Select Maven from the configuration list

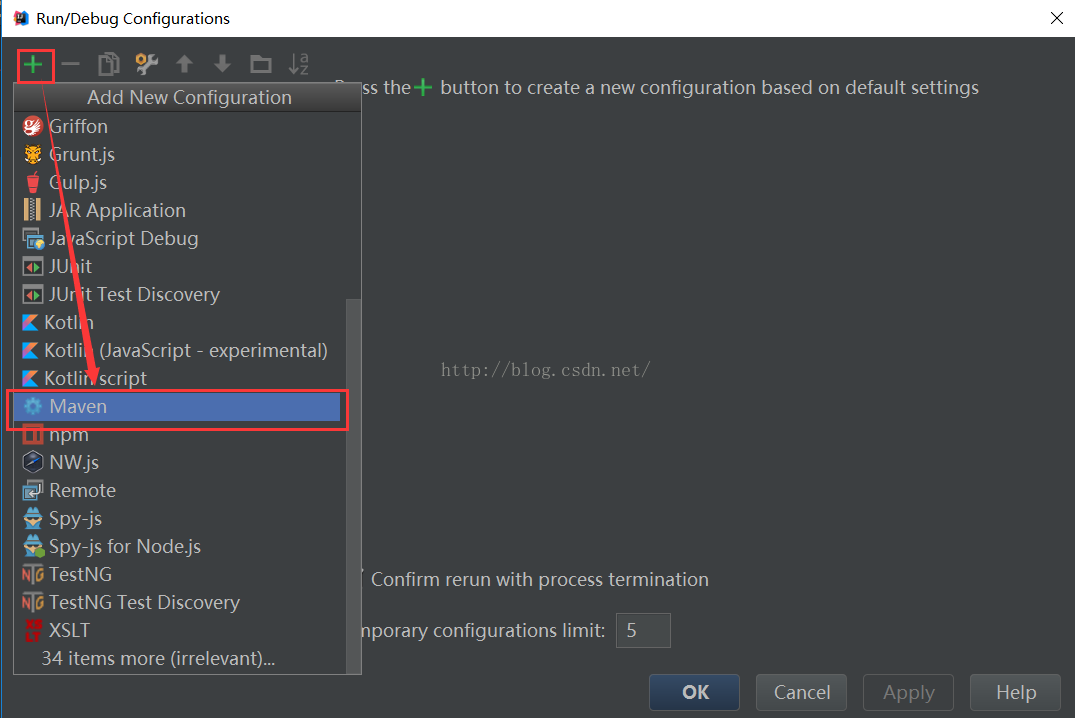(x=78, y=407)
